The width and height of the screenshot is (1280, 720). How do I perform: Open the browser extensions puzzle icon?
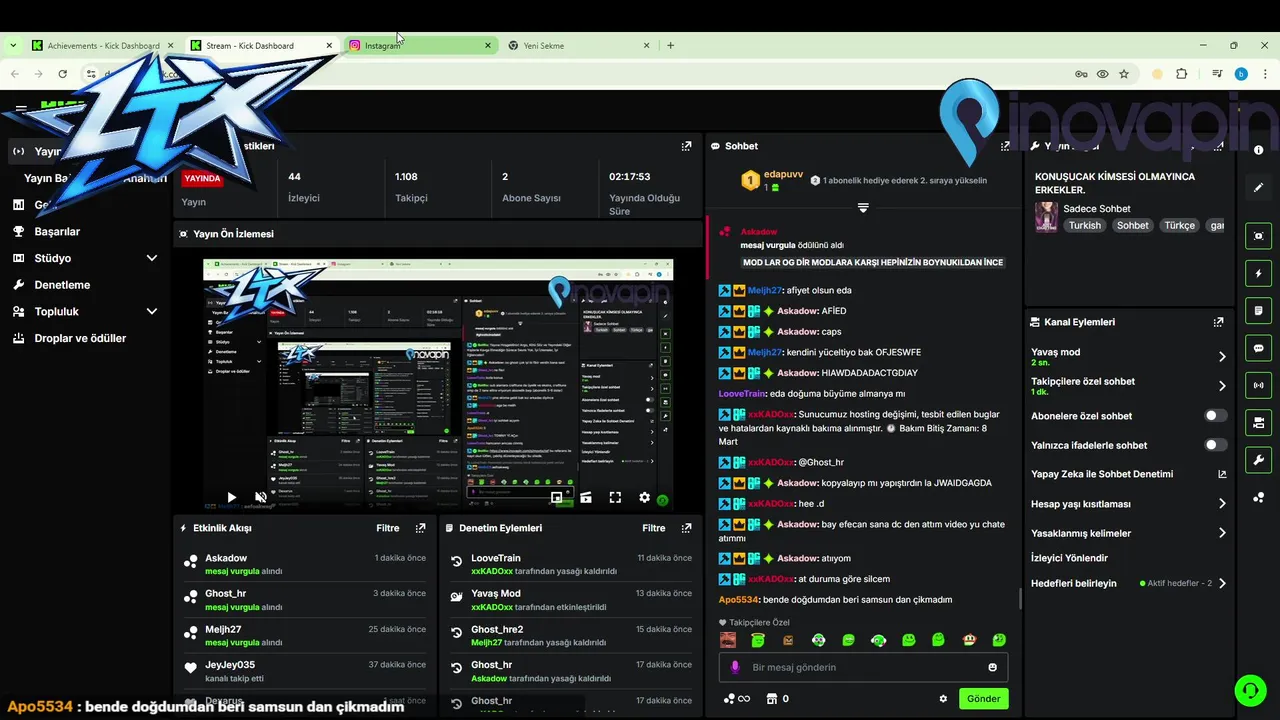1182,74
